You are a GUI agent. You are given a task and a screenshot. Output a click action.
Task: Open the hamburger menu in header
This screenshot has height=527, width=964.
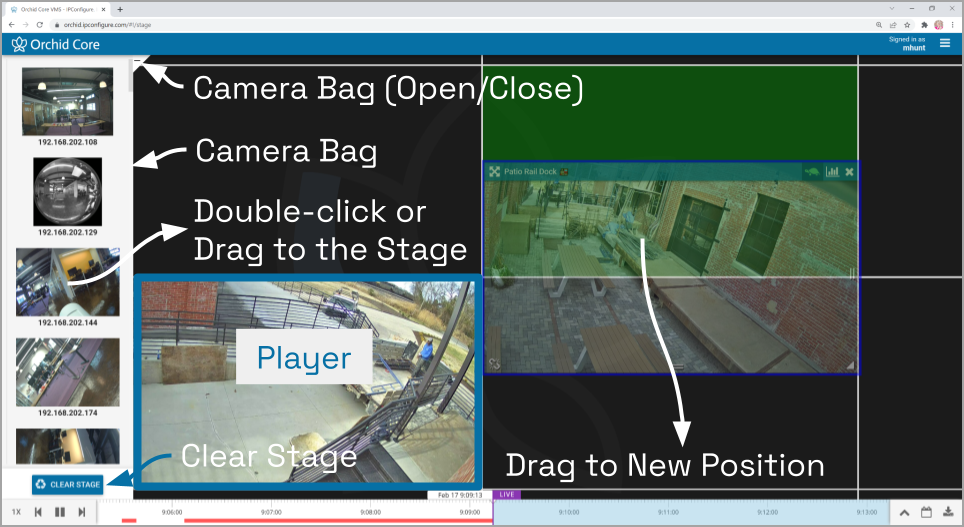point(945,43)
